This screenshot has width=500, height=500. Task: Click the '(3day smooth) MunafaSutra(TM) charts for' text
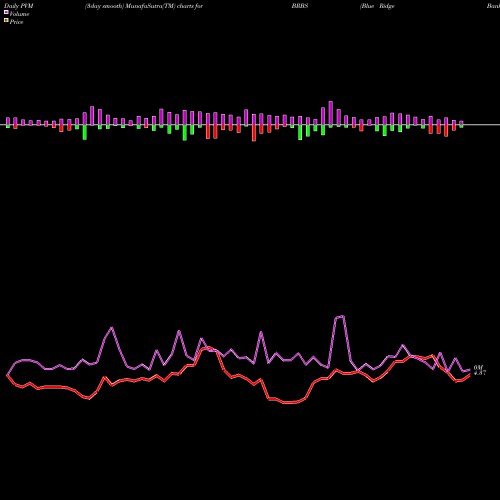click(x=144, y=6)
